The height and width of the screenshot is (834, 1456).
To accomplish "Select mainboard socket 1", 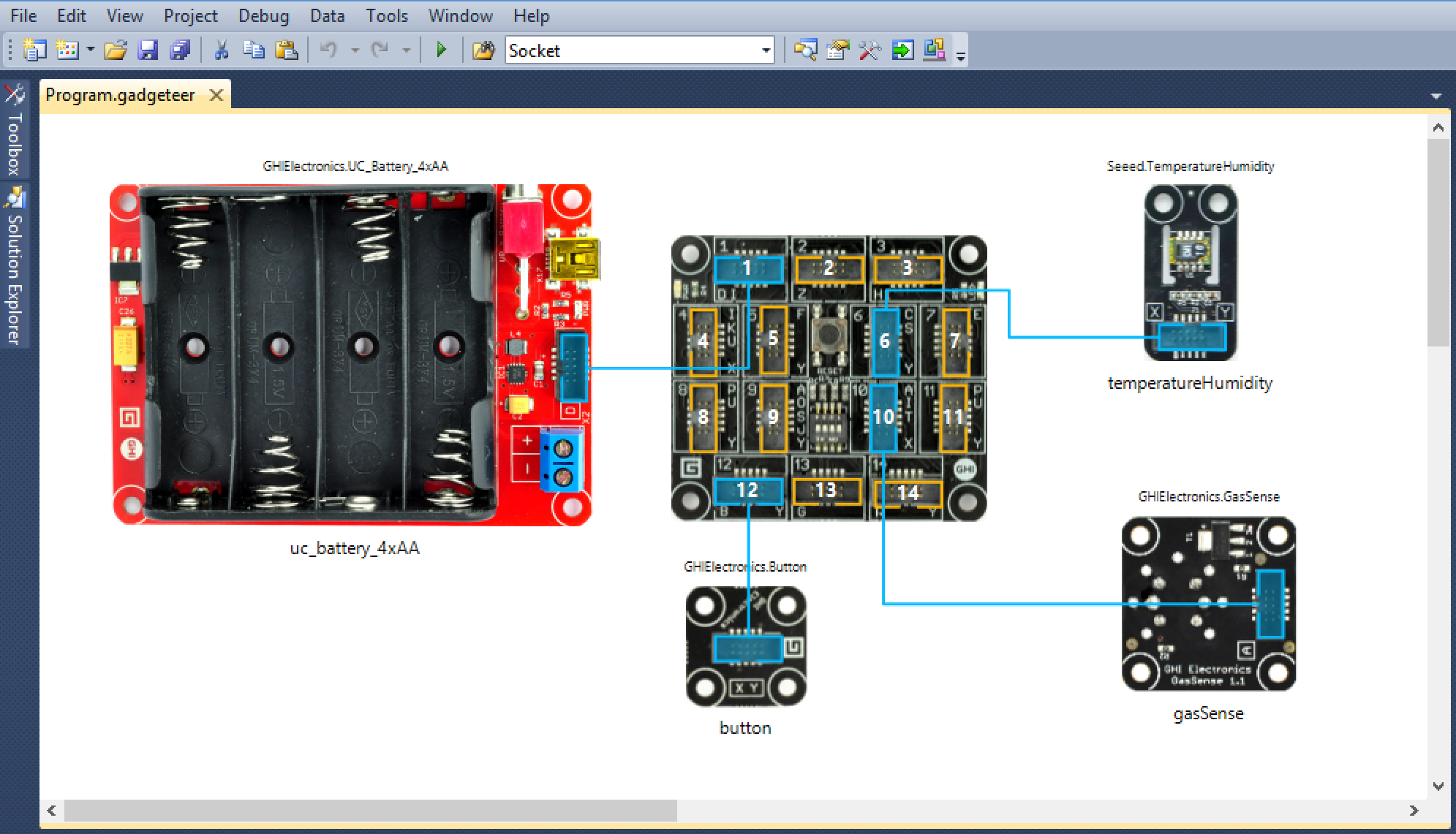I will click(747, 269).
